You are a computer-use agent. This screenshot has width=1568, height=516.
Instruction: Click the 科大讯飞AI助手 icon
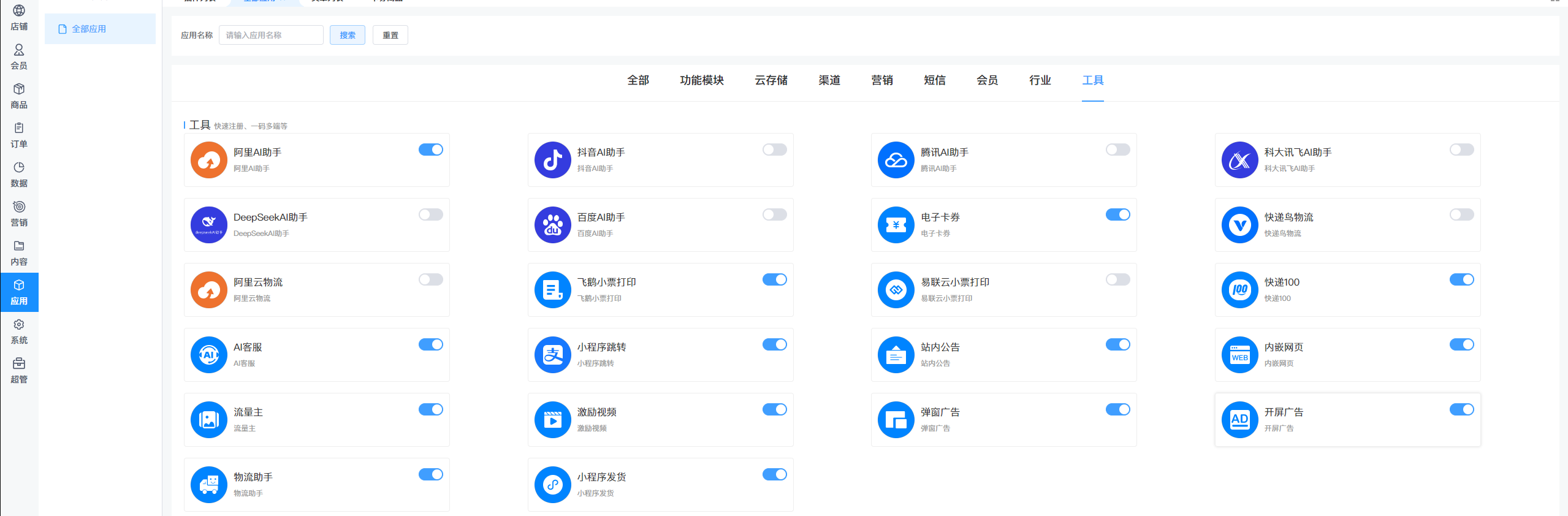[1240, 160]
